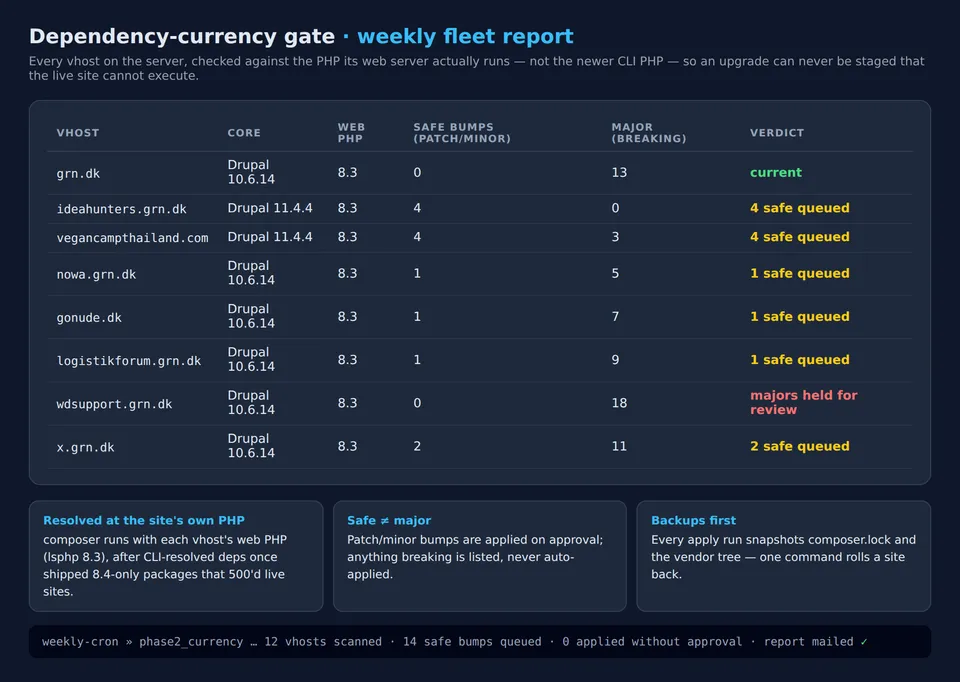Screen dimensions: 960x682
Task: Click 'Drupal 11.4.4' core for ideahunters.grn.dk
Action: (x=270, y=208)
